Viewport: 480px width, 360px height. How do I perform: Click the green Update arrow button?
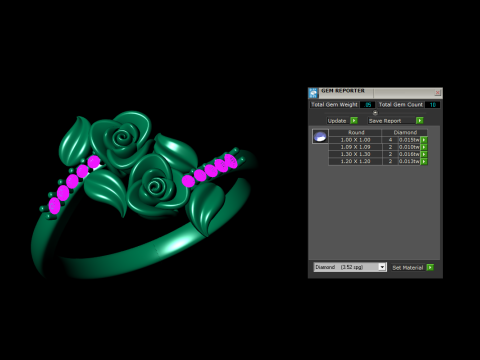coord(354,121)
